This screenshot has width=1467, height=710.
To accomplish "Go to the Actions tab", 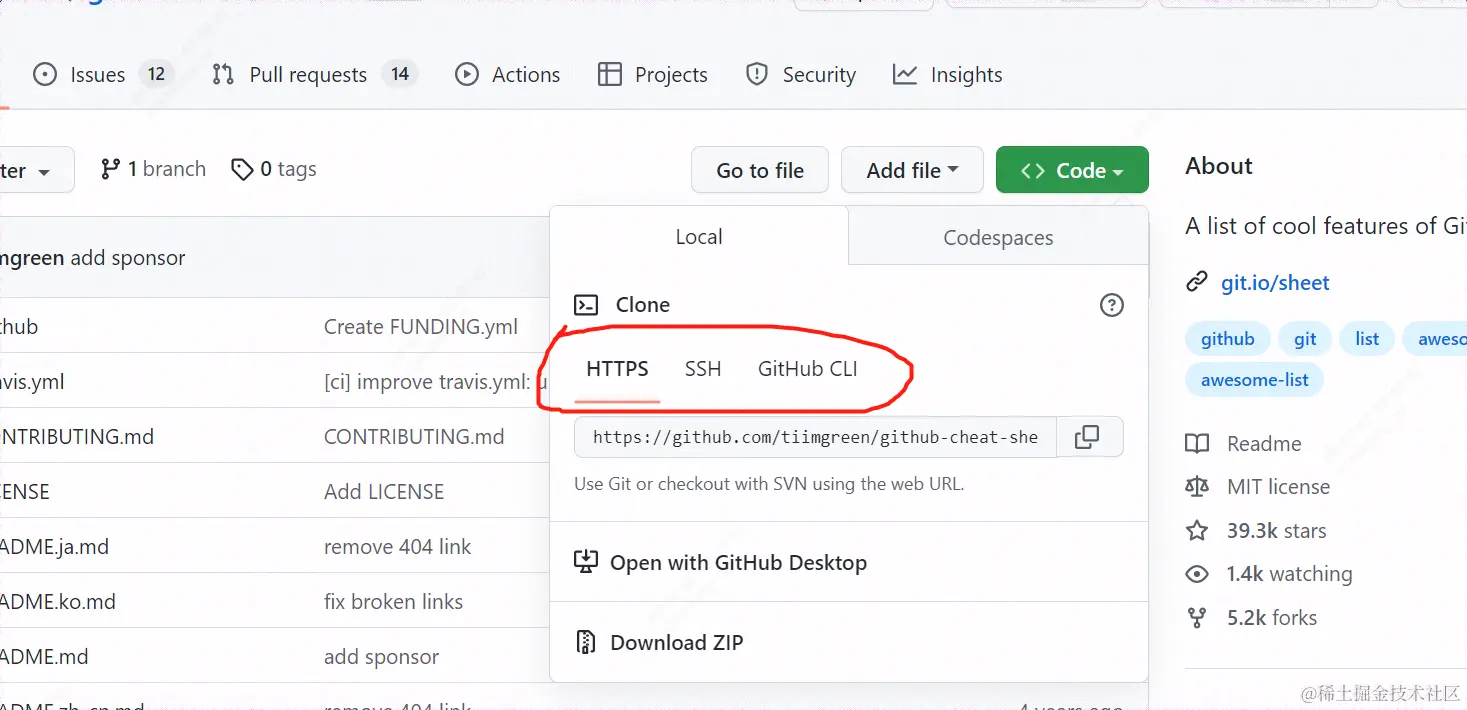I will coord(507,75).
